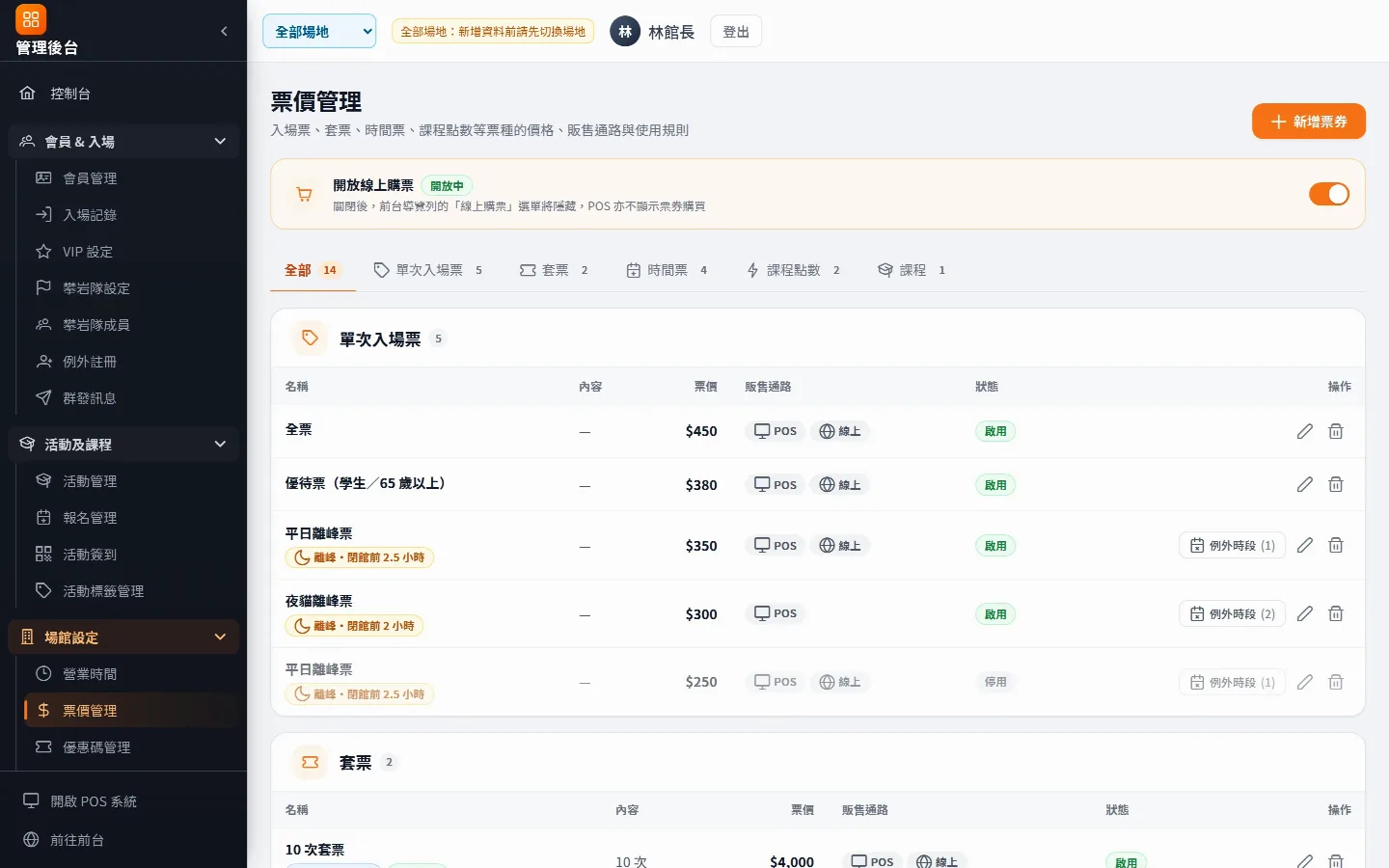Open 例外時段 (2) for 夜貓離峰票
The height and width of the screenshot is (868, 1389).
(x=1232, y=613)
